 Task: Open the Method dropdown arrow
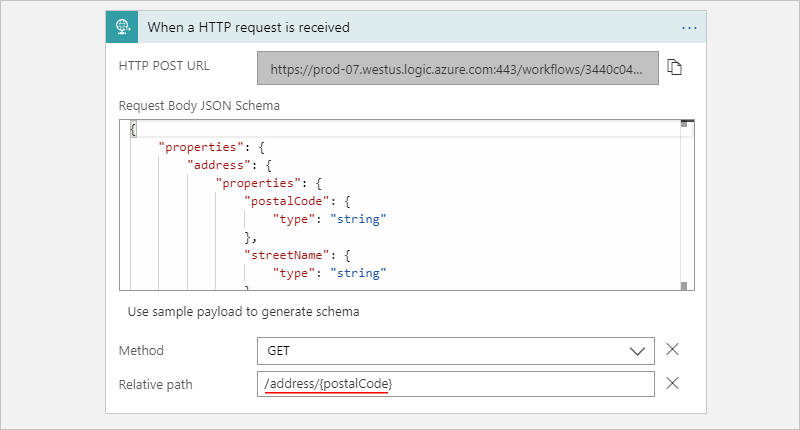coord(637,351)
